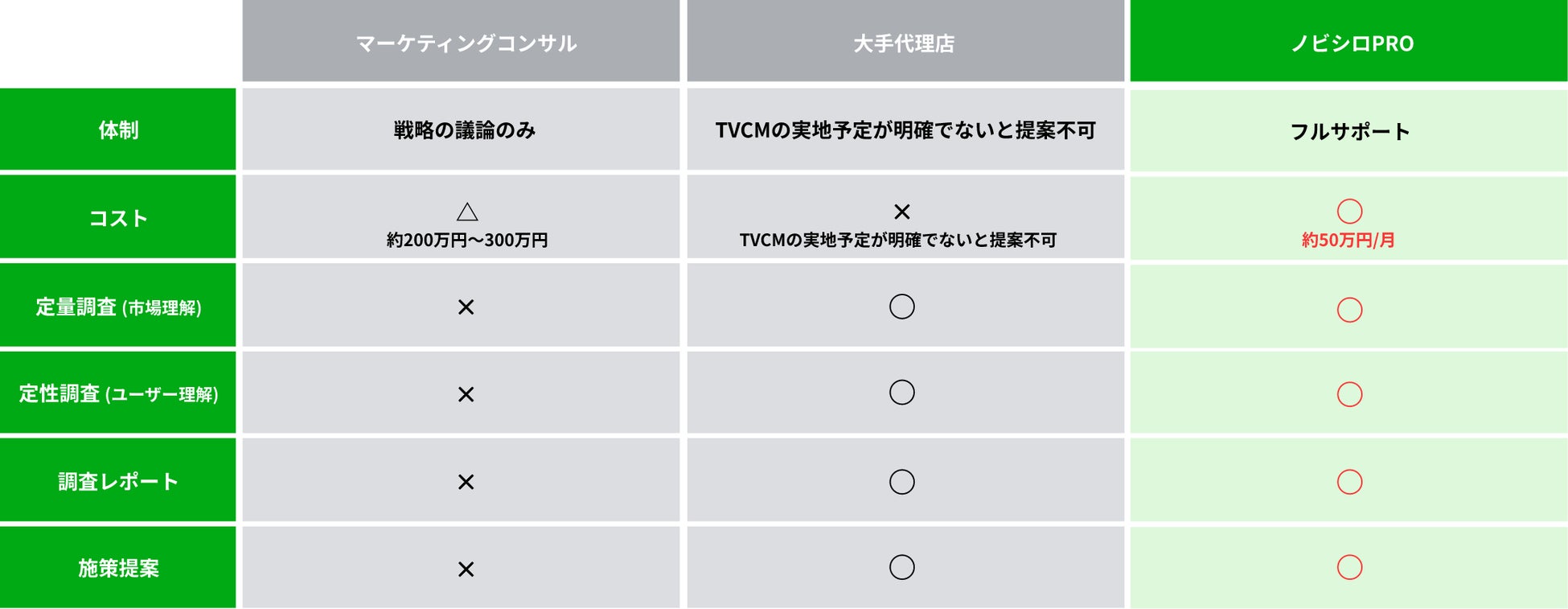Click the red 約50万円/月 price text
This screenshot has height=609, width=1568.
pos(1348,240)
